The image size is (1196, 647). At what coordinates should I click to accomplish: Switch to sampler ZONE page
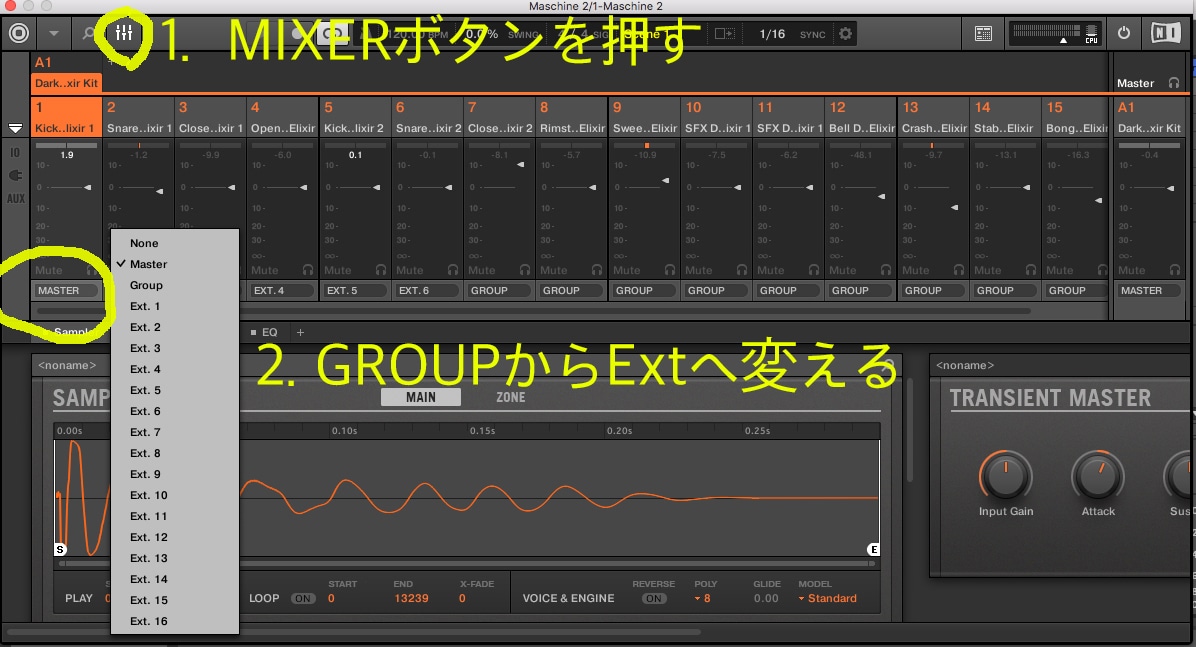click(x=511, y=398)
